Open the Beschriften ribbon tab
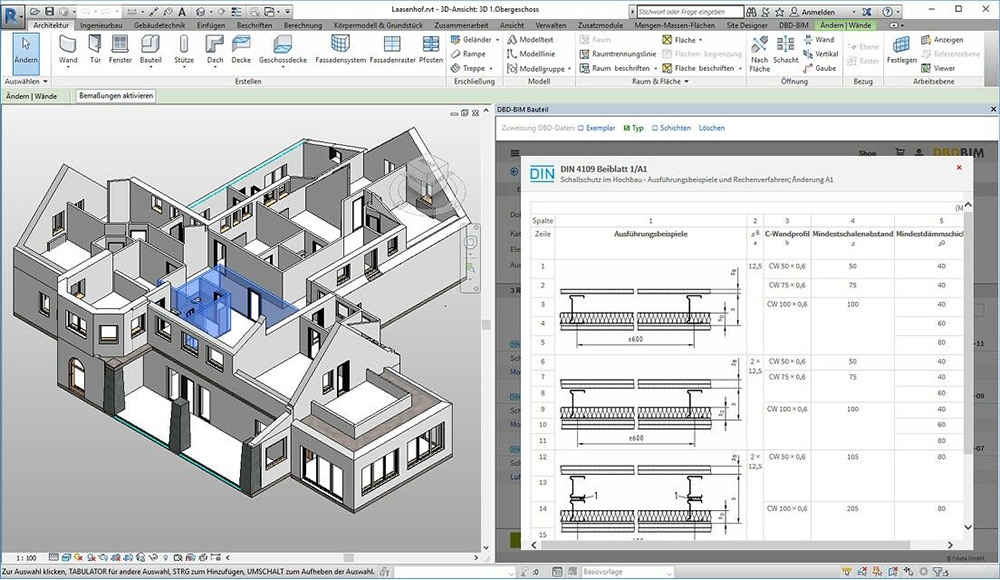Image resolution: width=1000 pixels, height=580 pixels. pyautogui.click(x=254, y=26)
